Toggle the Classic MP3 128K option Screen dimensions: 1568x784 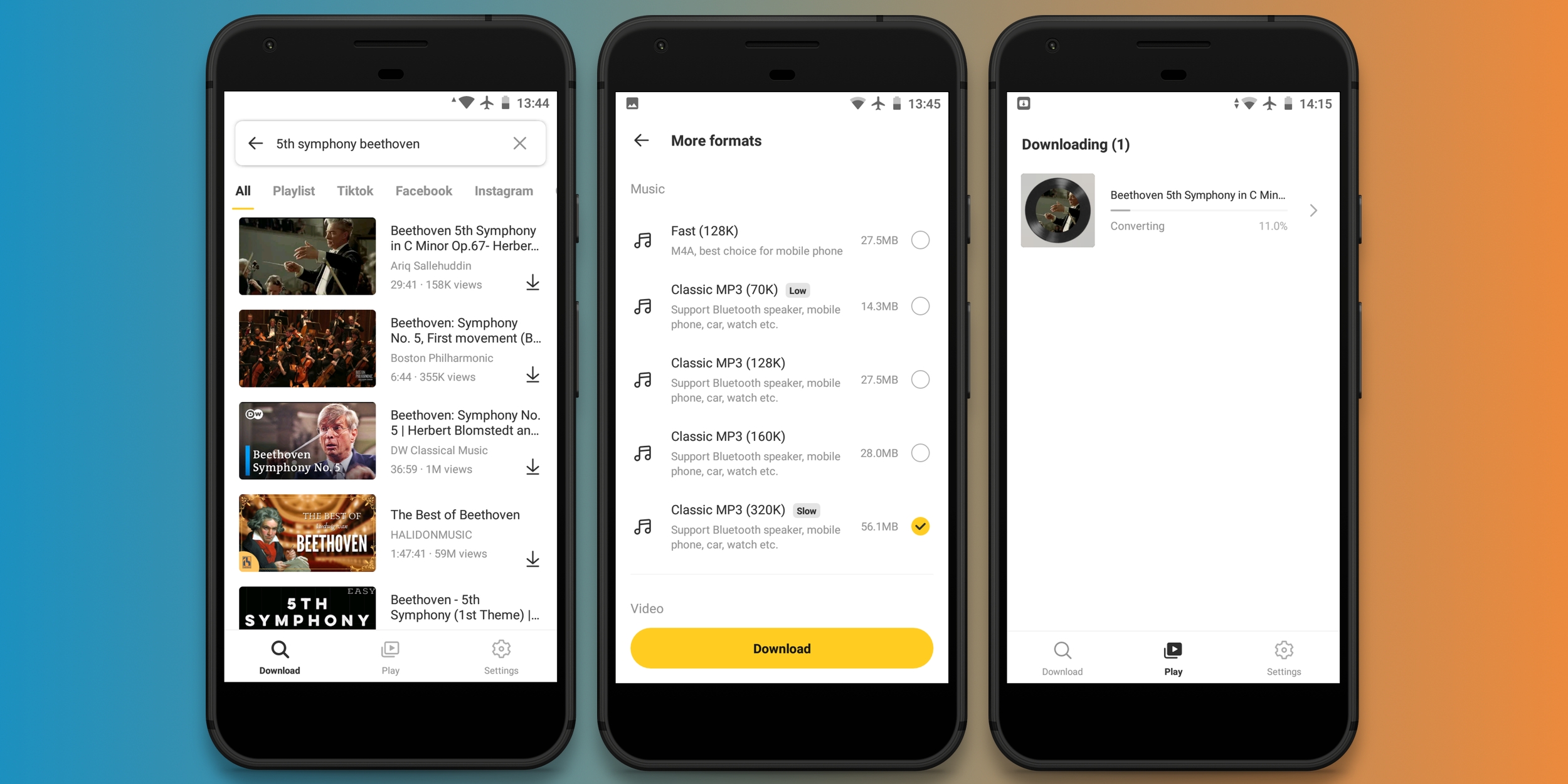(x=922, y=378)
